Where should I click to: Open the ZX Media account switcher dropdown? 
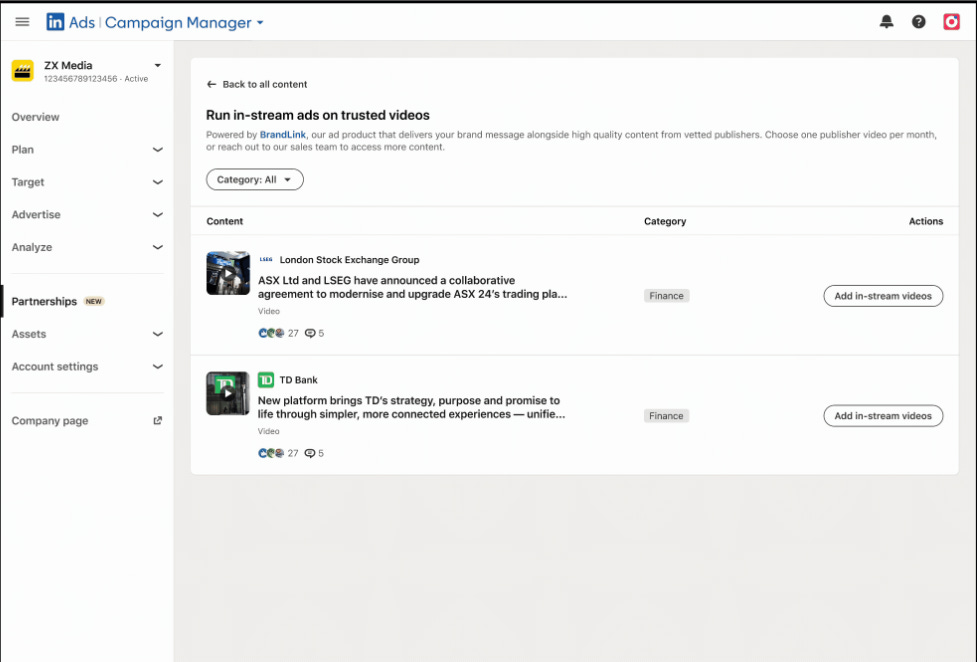click(x=158, y=65)
